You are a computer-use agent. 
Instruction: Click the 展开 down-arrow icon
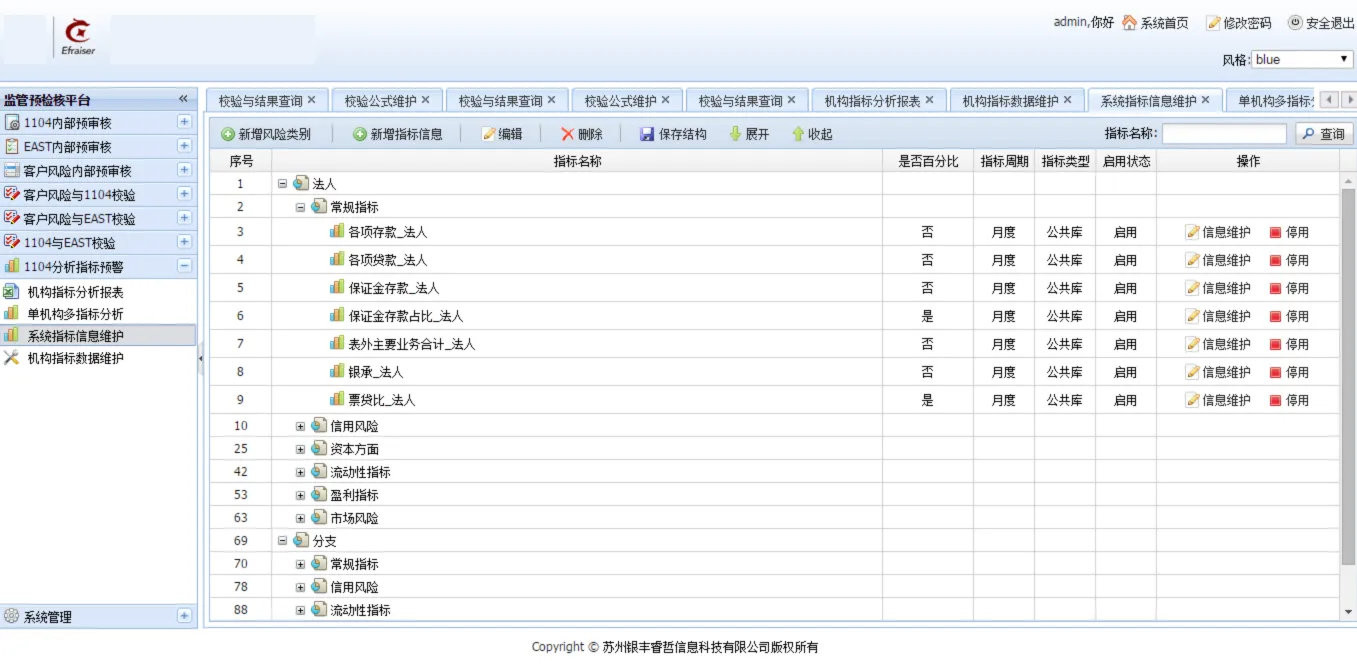(735, 134)
